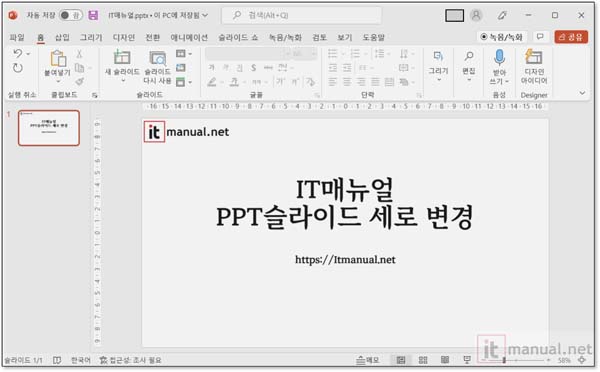Toggle the AutoSave (자동 저장) switch
600x372 pixels.
71,15
